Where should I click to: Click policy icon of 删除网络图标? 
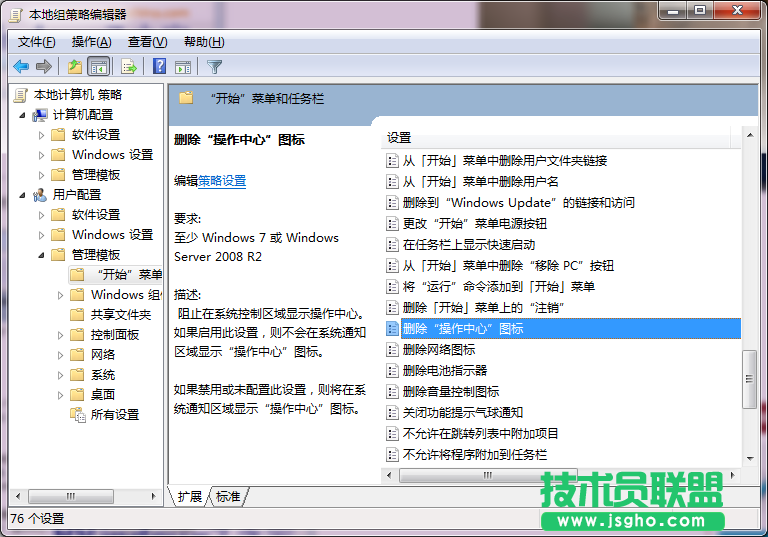point(392,350)
